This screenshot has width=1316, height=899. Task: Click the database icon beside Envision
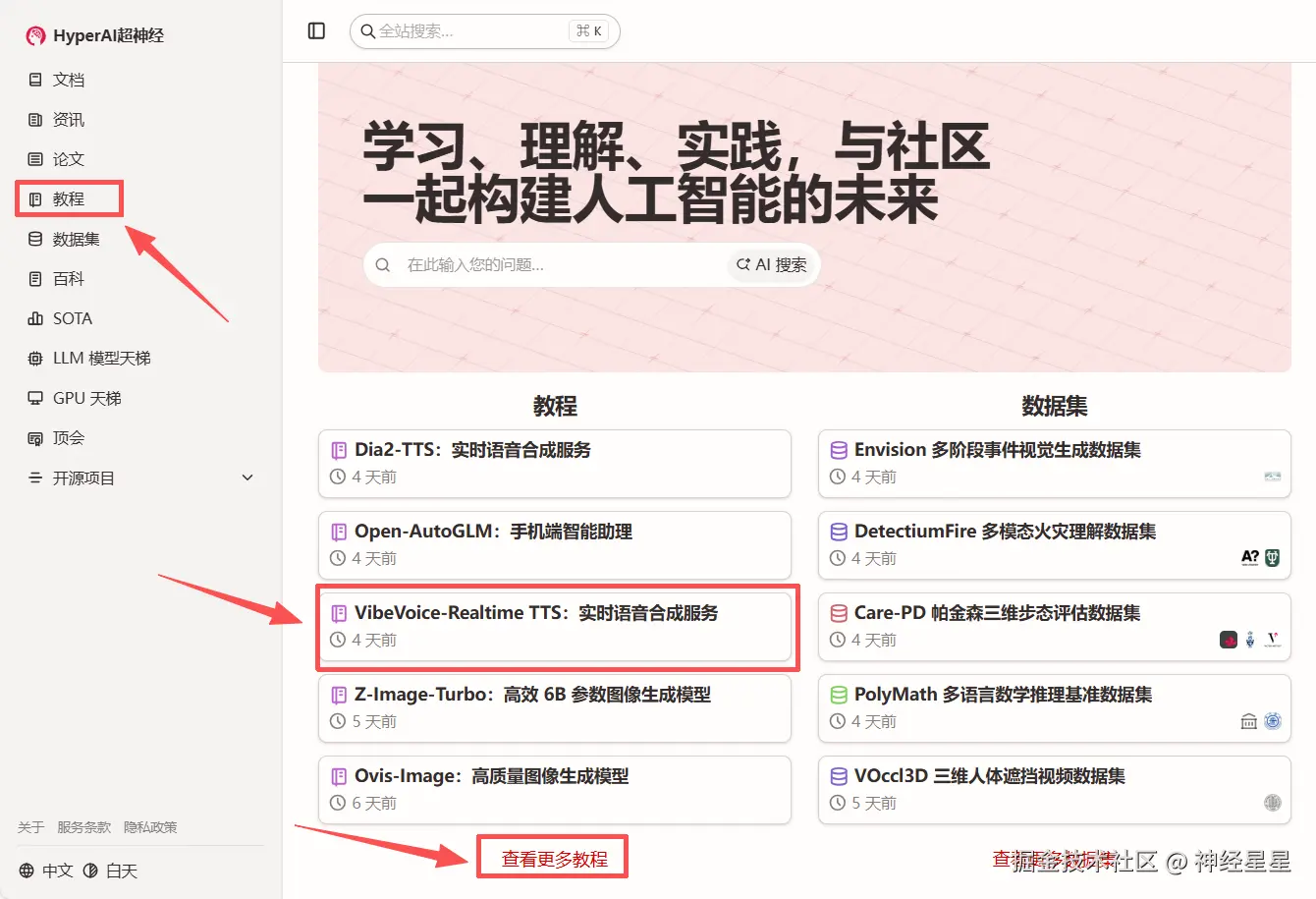click(839, 450)
